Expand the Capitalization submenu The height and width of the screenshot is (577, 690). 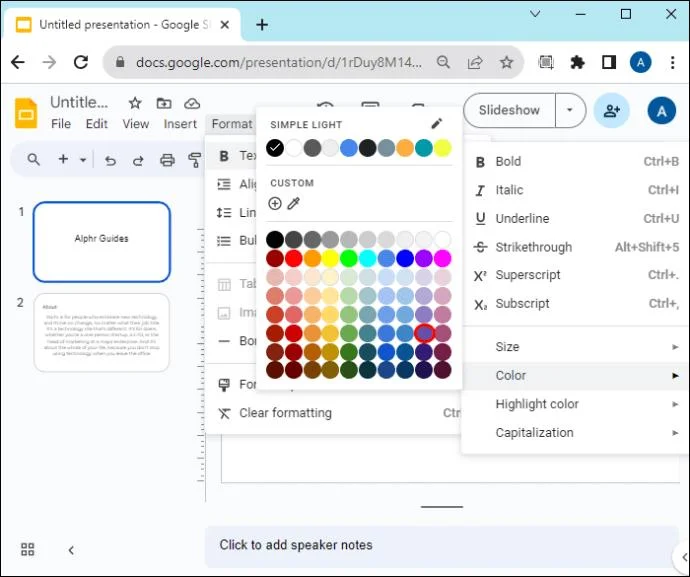576,433
